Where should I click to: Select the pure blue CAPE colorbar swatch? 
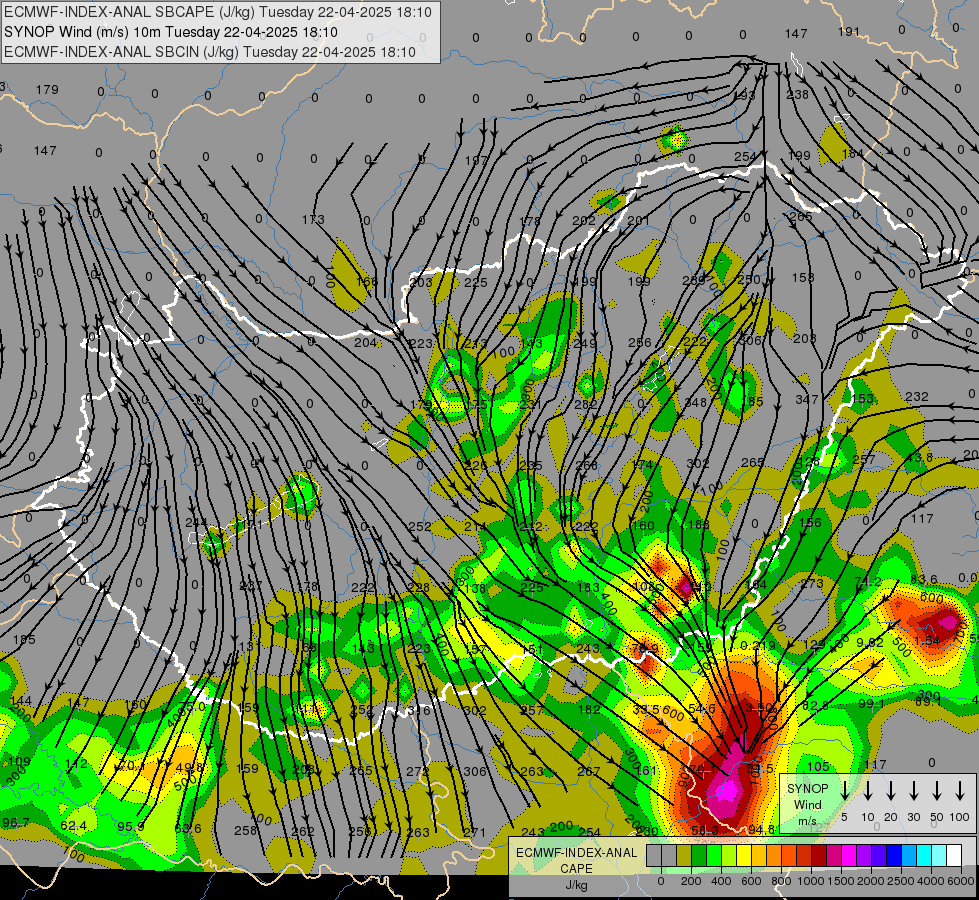click(893, 856)
